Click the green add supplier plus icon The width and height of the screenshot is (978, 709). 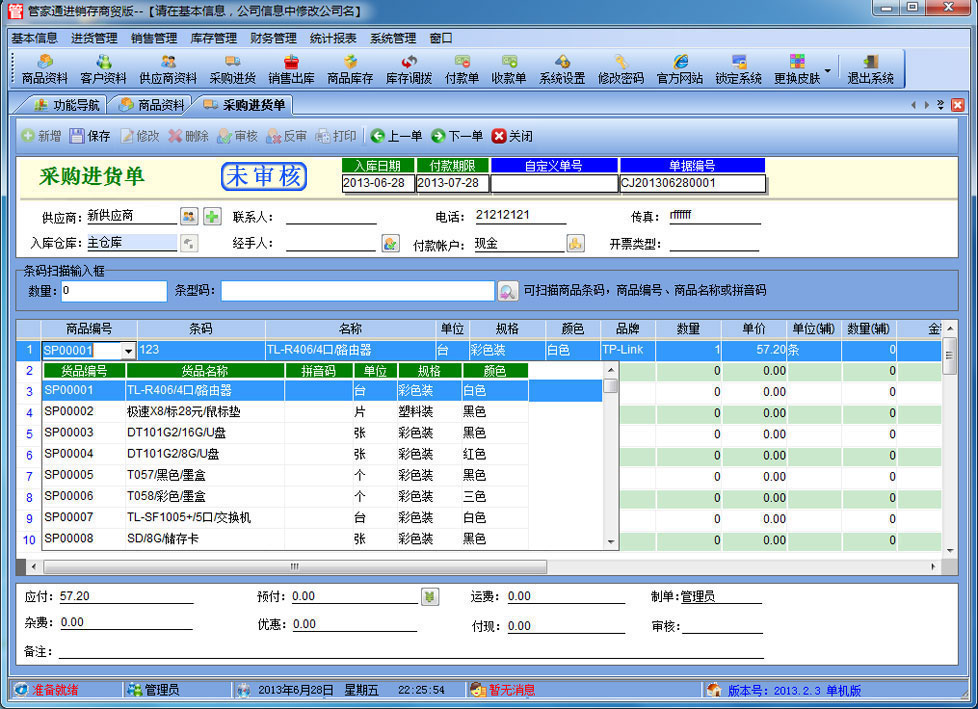pos(212,216)
